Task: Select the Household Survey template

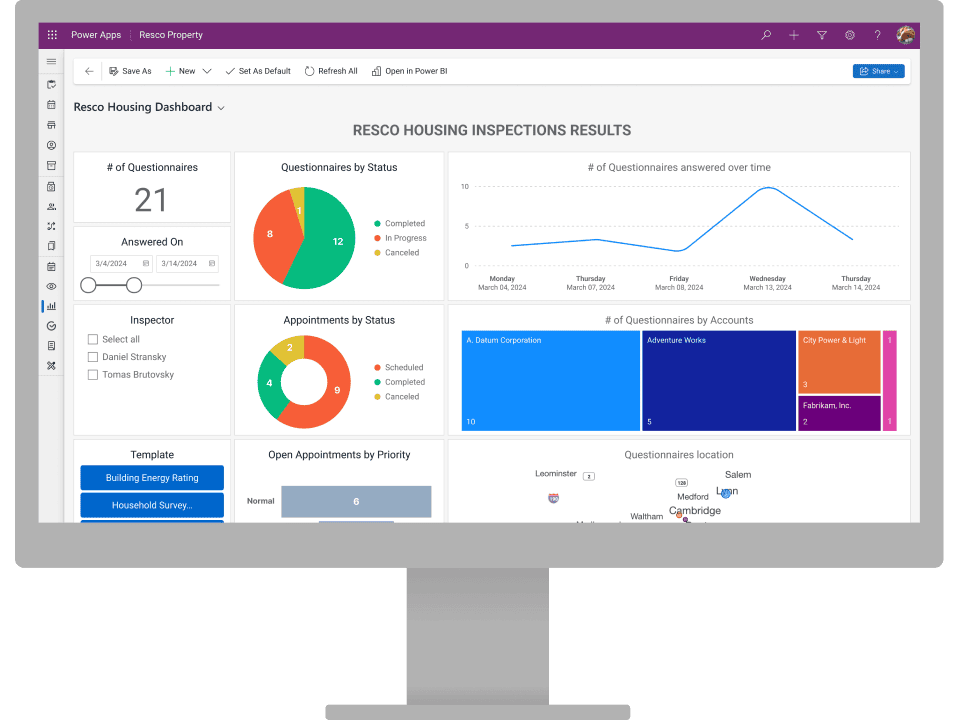Action: [152, 505]
